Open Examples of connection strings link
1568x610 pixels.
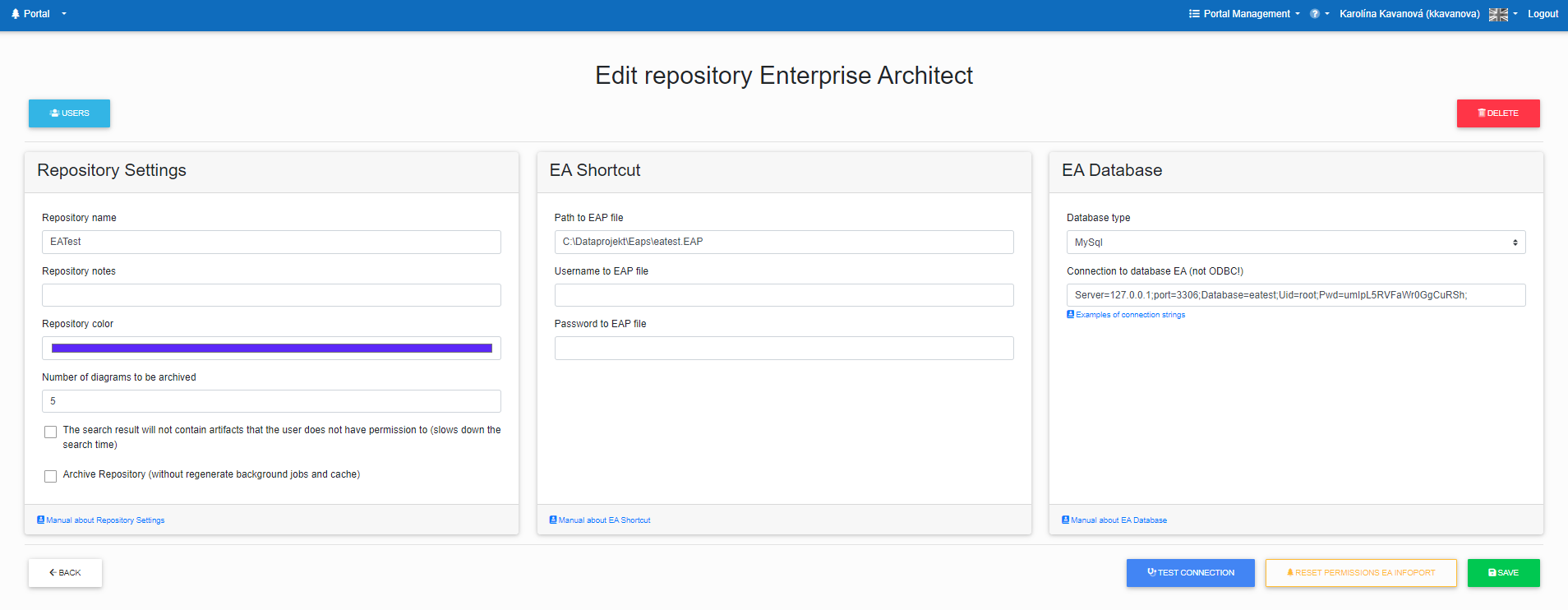coord(1126,315)
